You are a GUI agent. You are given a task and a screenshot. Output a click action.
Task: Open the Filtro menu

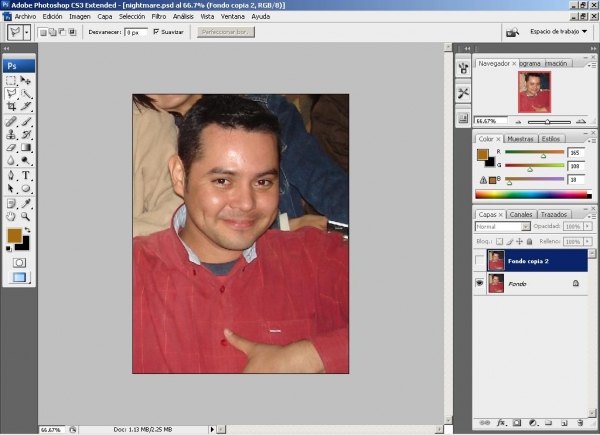point(159,16)
